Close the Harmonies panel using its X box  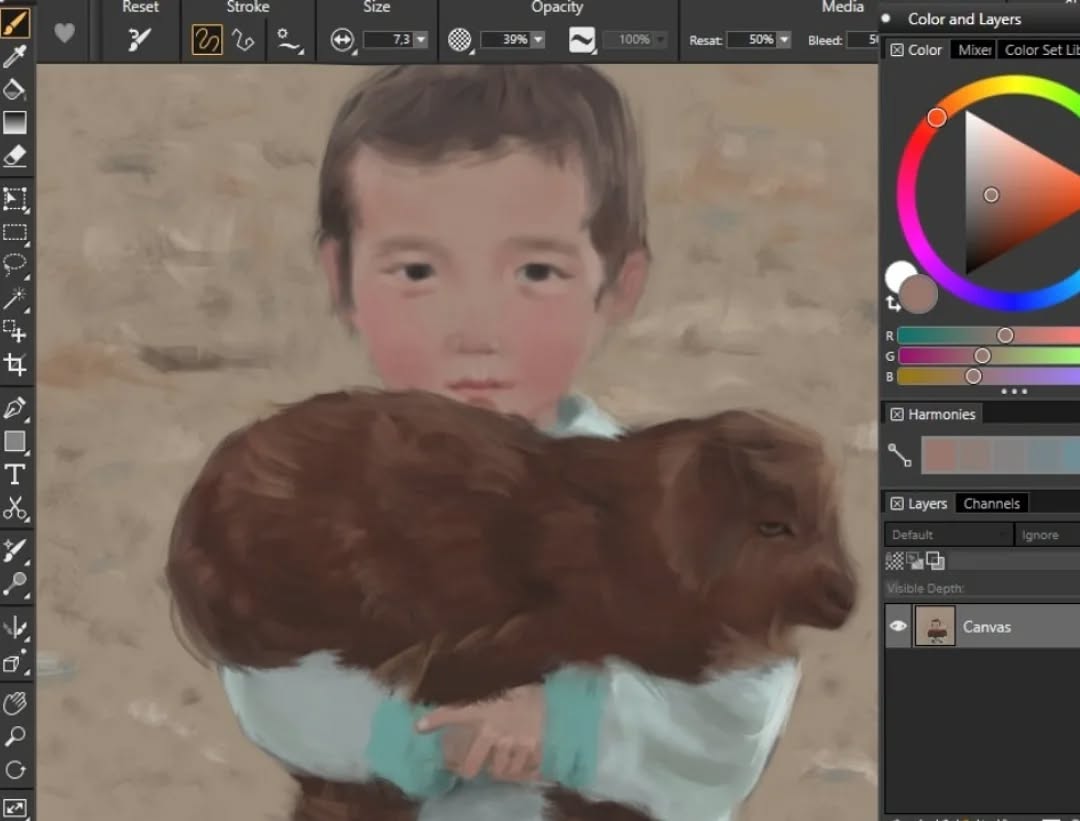pyautogui.click(x=897, y=414)
